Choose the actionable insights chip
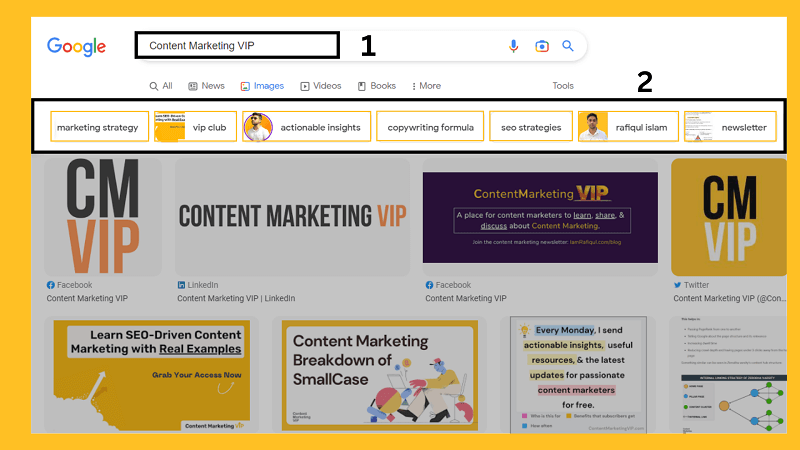 [307, 127]
